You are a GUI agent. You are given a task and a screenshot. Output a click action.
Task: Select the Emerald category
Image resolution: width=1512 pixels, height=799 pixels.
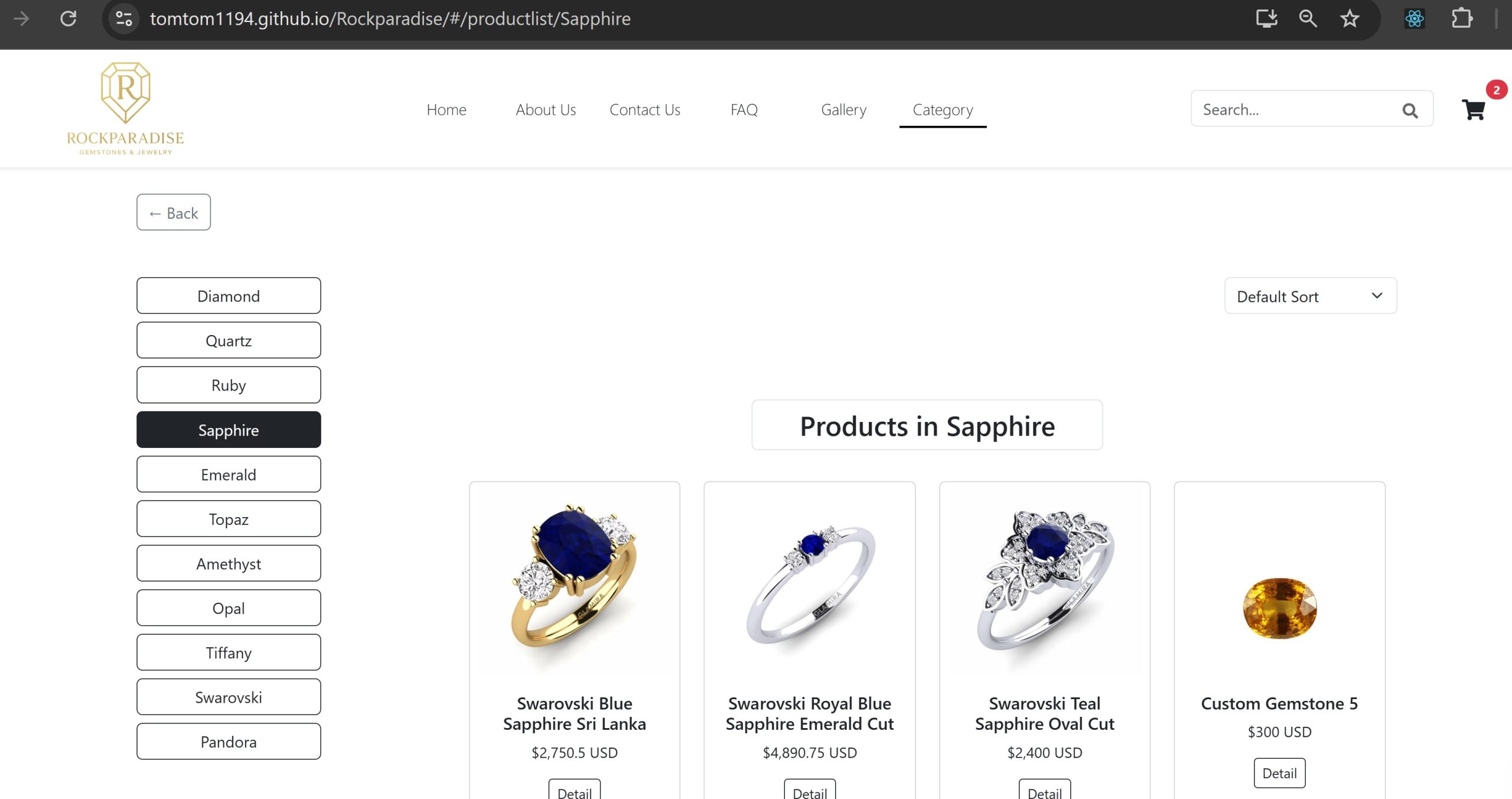[x=229, y=475]
